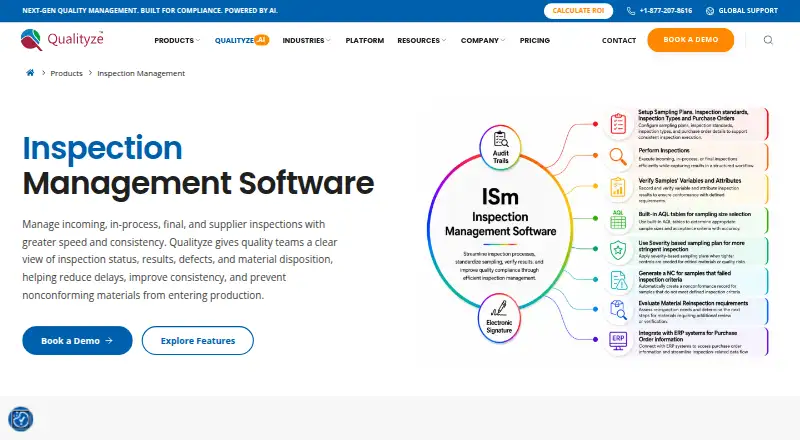Screen dimensions: 800x440
Task: Click 'Generate a NC for samples' heading
Action: pos(684,276)
